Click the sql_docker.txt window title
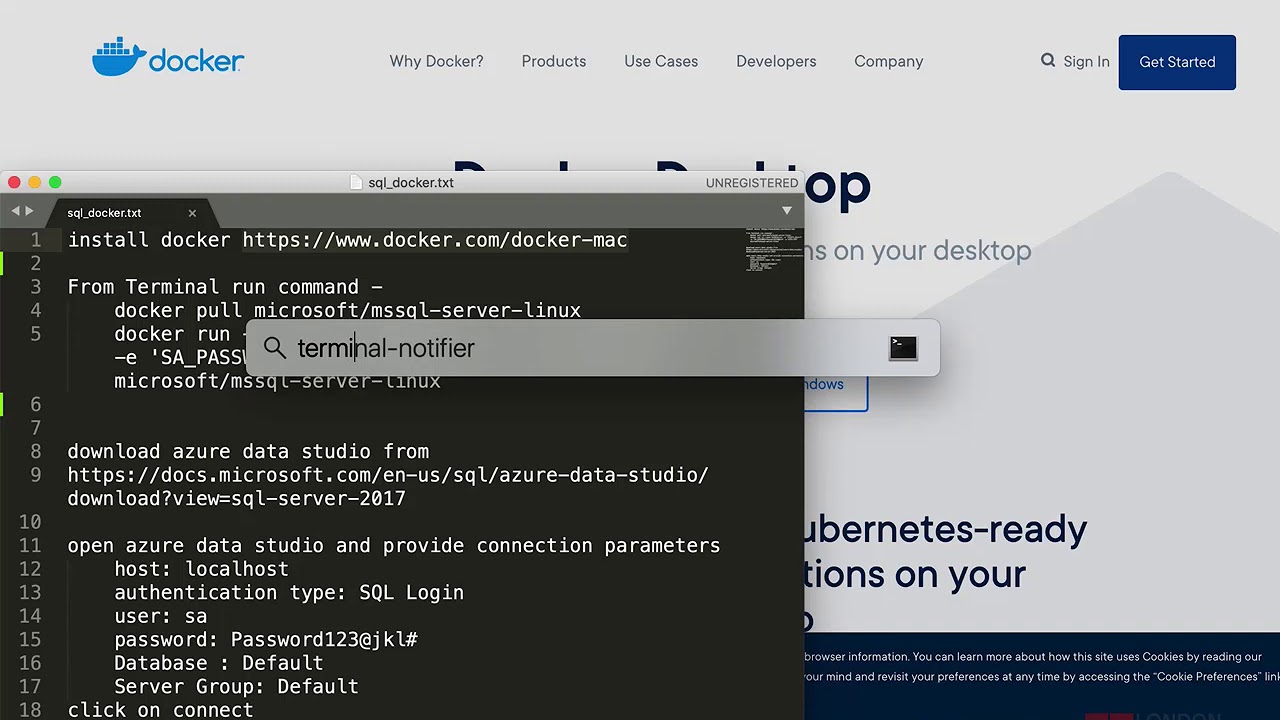The height and width of the screenshot is (720, 1280). click(410, 183)
